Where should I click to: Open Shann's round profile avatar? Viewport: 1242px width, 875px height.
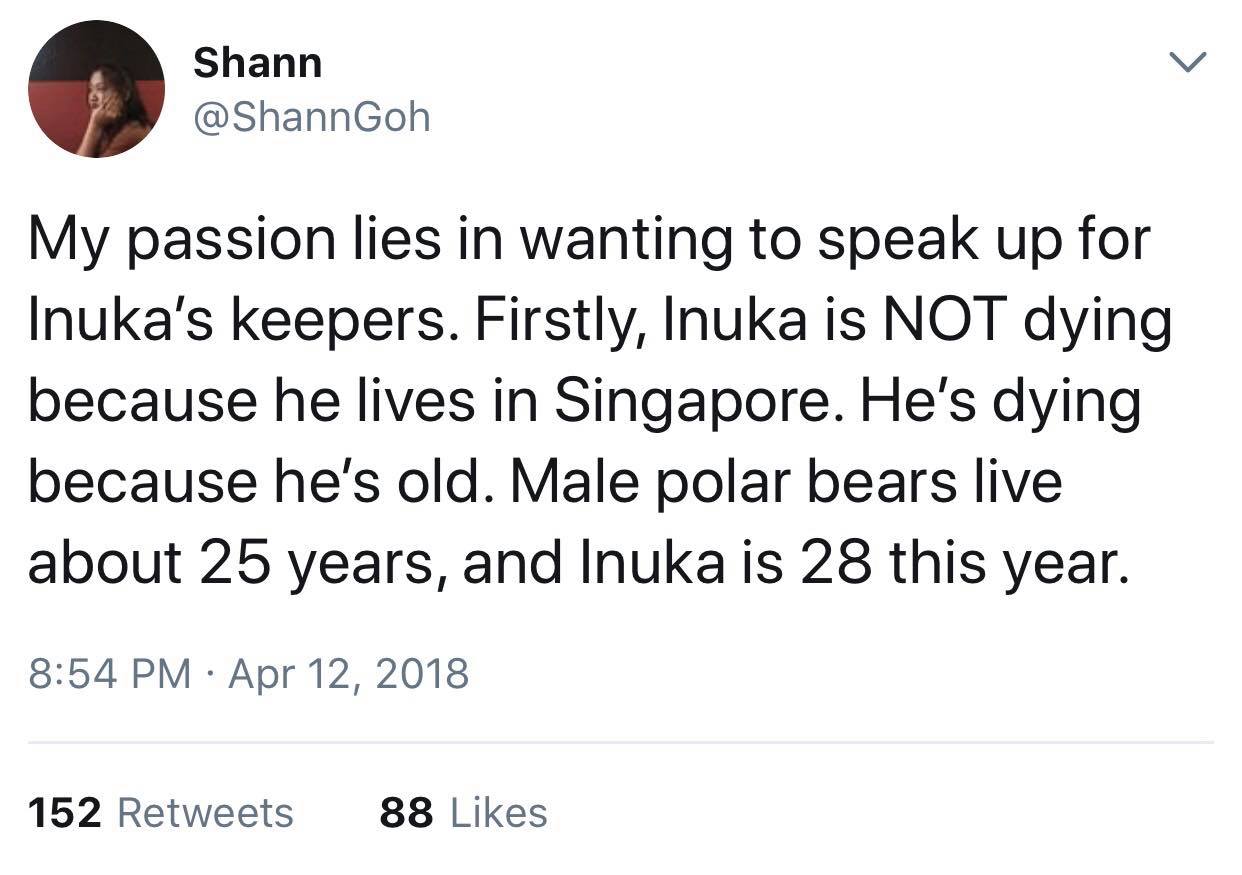96,89
